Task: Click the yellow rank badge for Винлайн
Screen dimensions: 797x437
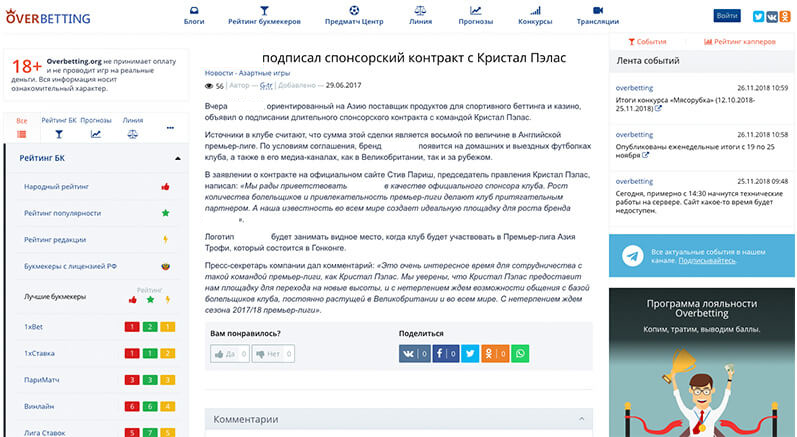Action: [167, 406]
